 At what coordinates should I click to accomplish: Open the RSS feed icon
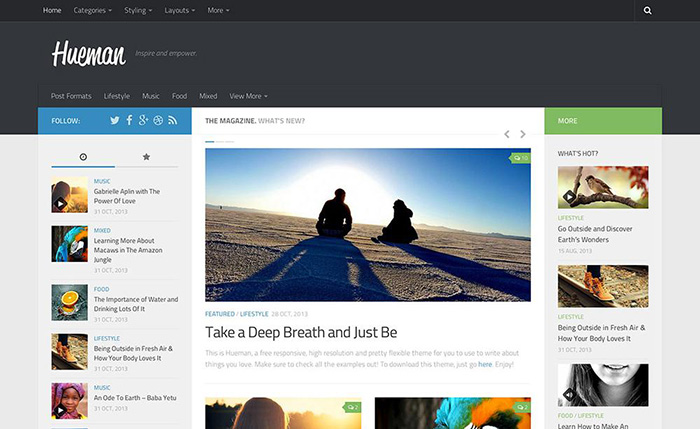172,121
